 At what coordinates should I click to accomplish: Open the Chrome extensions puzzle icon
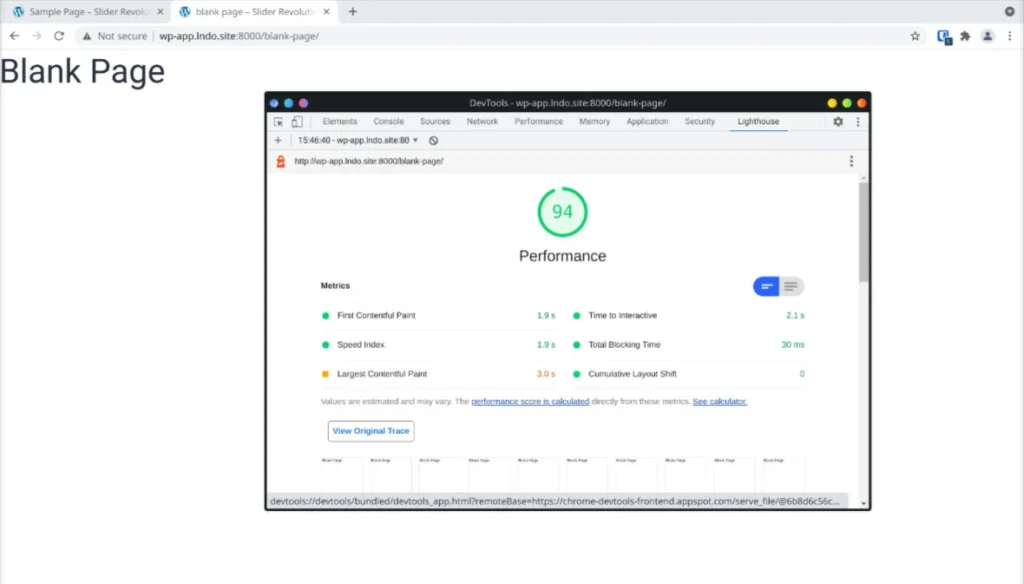tap(965, 36)
